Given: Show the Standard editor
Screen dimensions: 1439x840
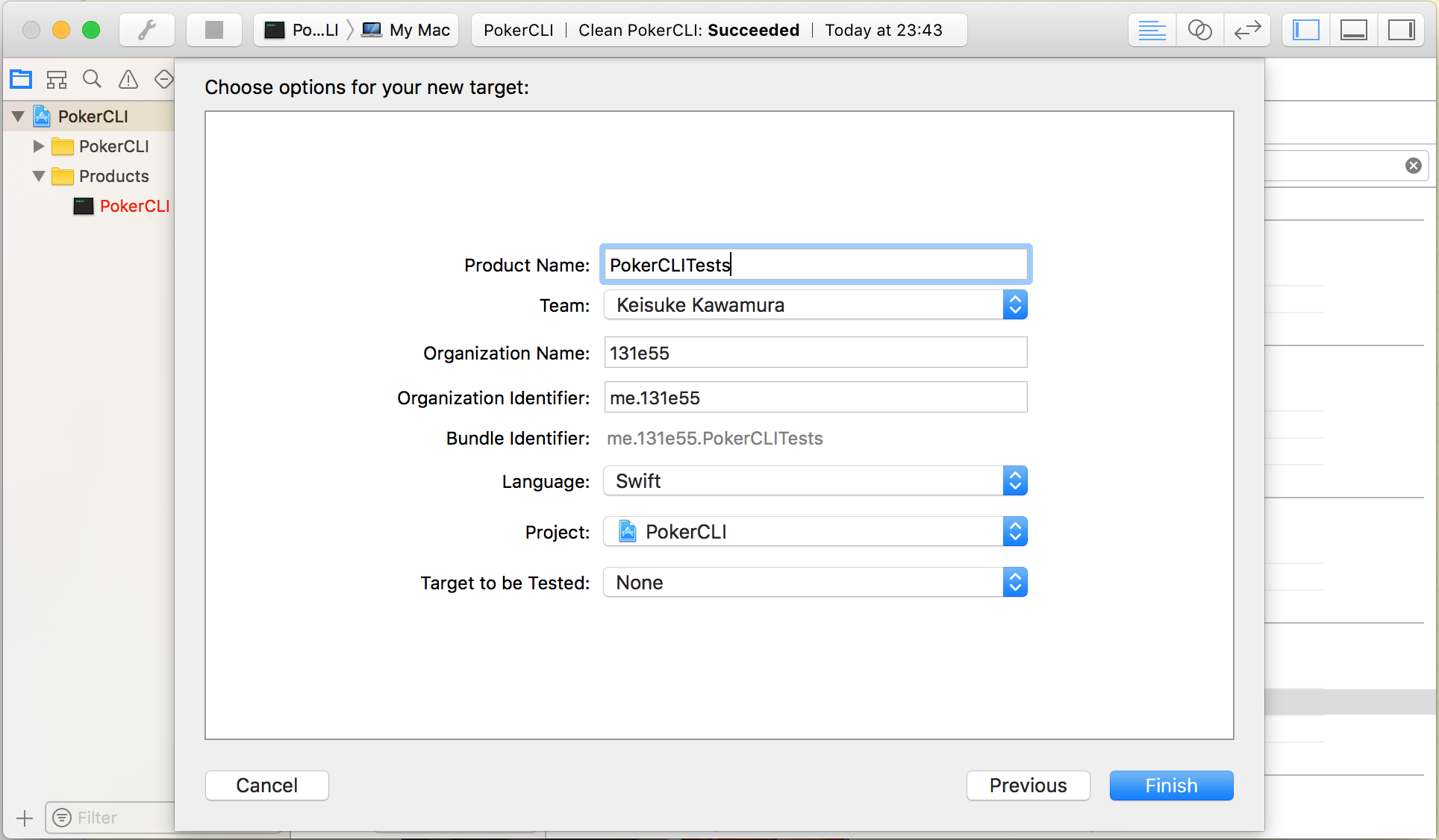Looking at the screenshot, I should tap(1152, 30).
